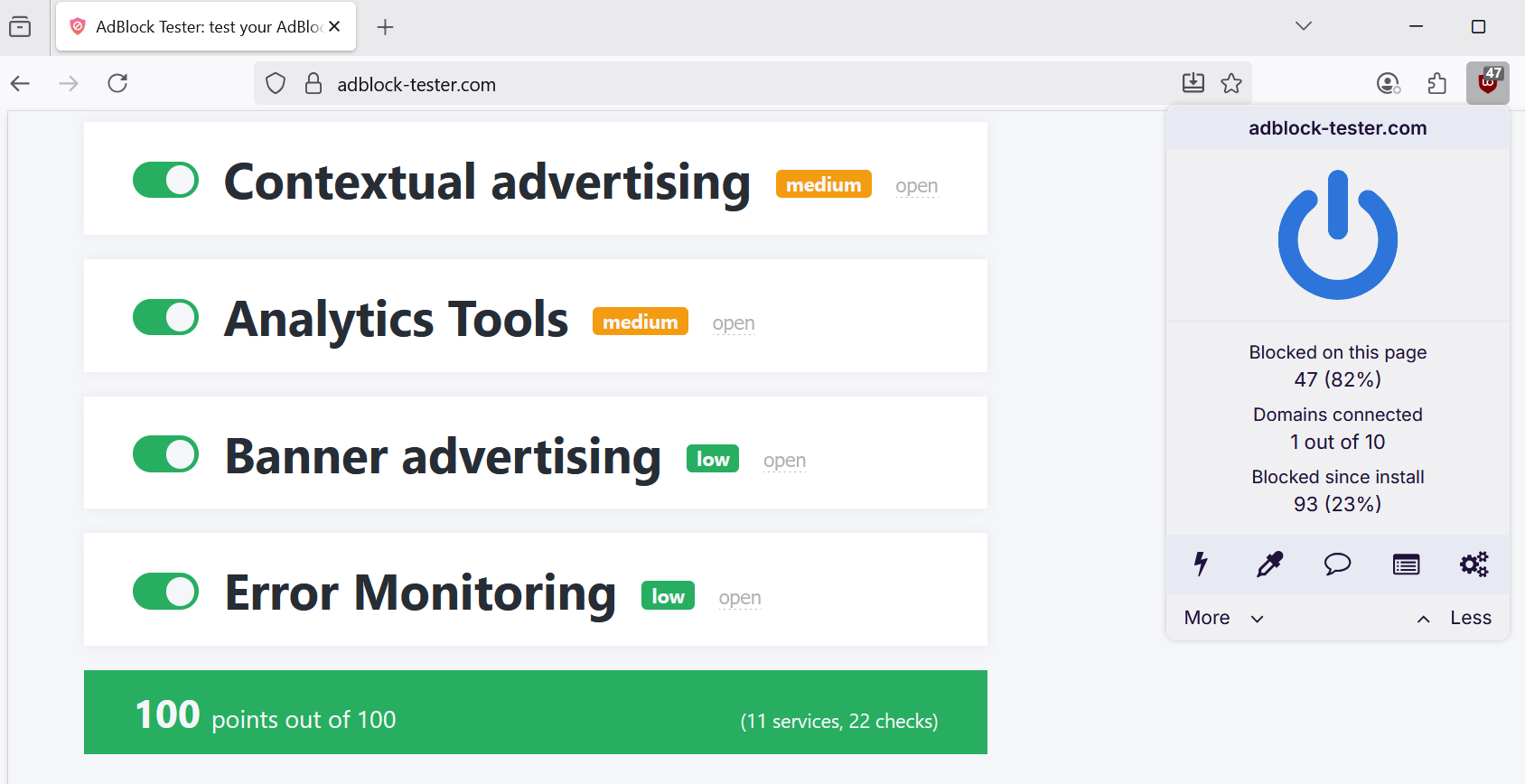Screen dimensions: 1525x784
Task: Open the uBlock dashboard settings gears
Action: pos(1474,565)
